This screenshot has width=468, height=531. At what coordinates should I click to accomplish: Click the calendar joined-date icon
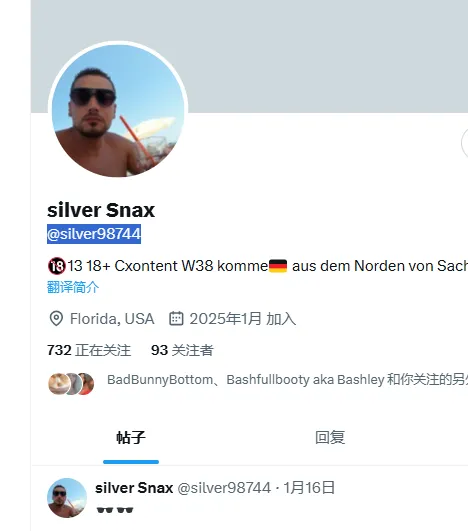[x=176, y=319]
